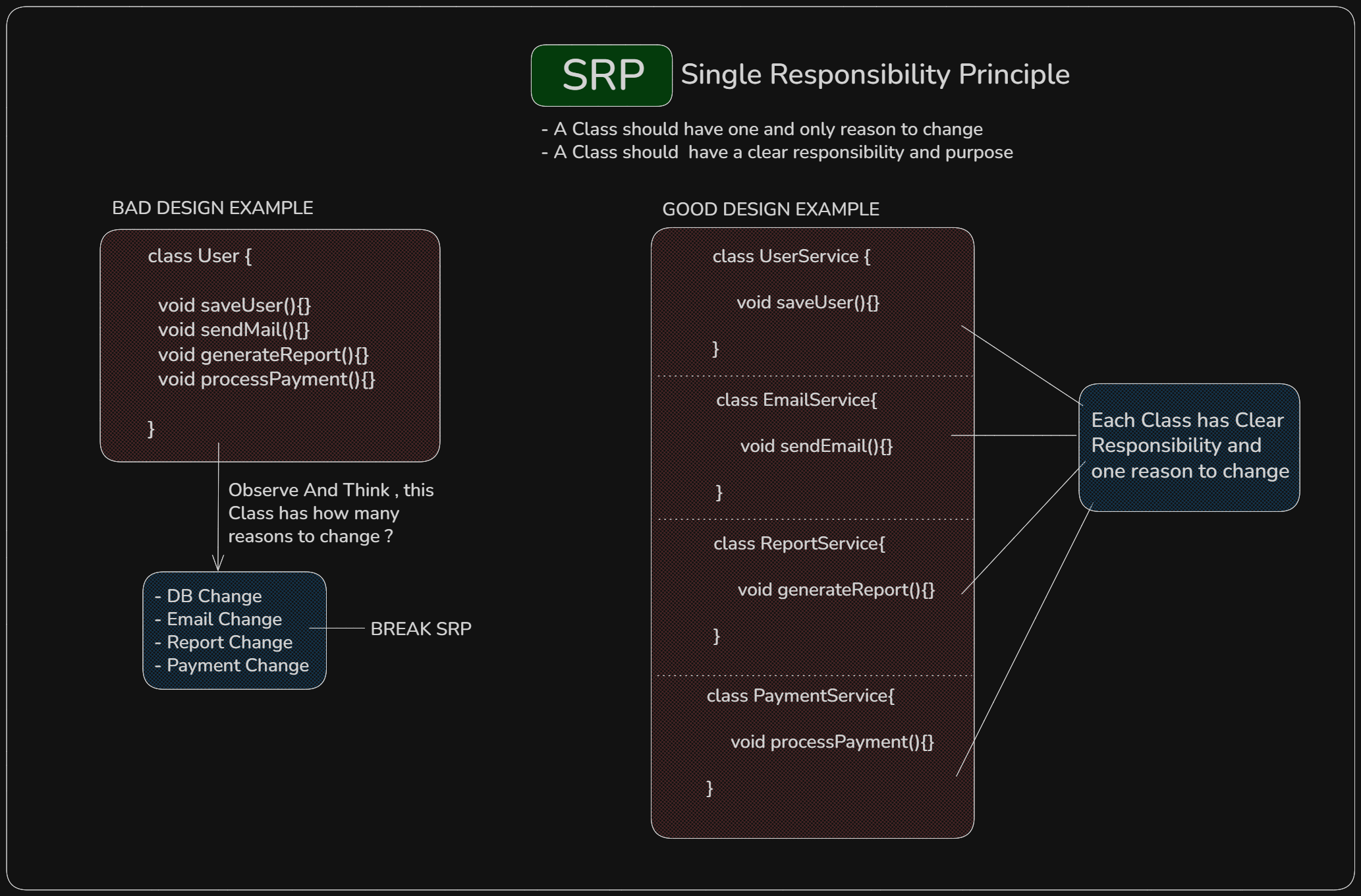Click 'Class has how many' annotation line
Image resolution: width=1361 pixels, height=896 pixels.
click(x=314, y=513)
